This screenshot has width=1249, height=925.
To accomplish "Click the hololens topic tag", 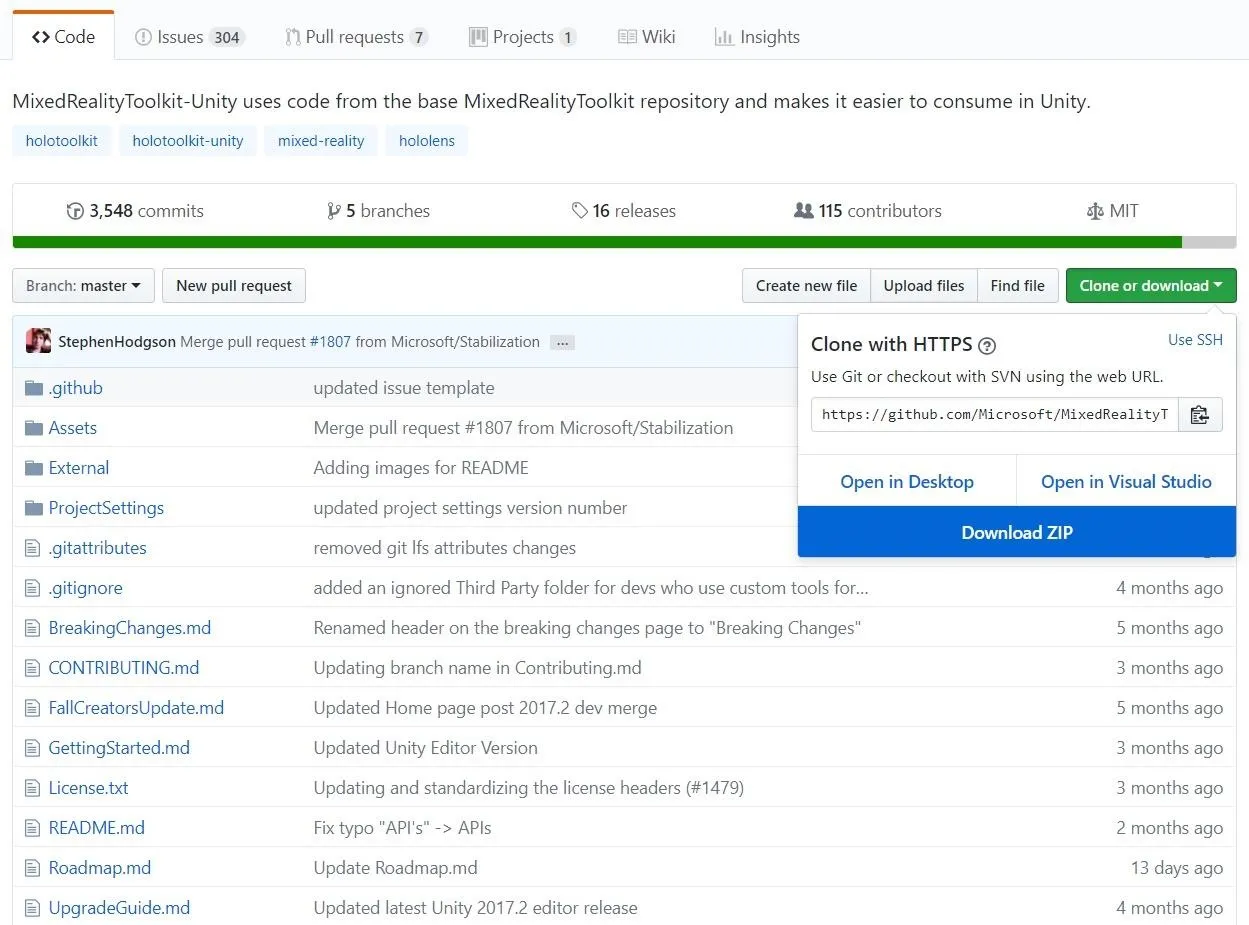I will [427, 141].
